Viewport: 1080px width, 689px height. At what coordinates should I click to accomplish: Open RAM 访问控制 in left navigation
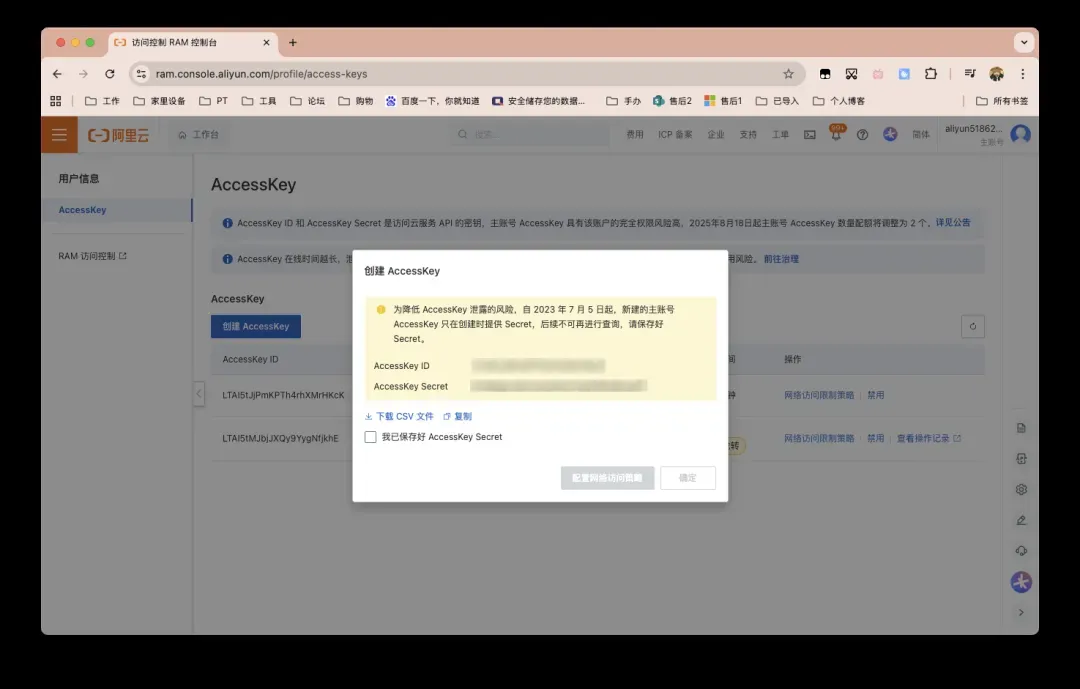92,256
